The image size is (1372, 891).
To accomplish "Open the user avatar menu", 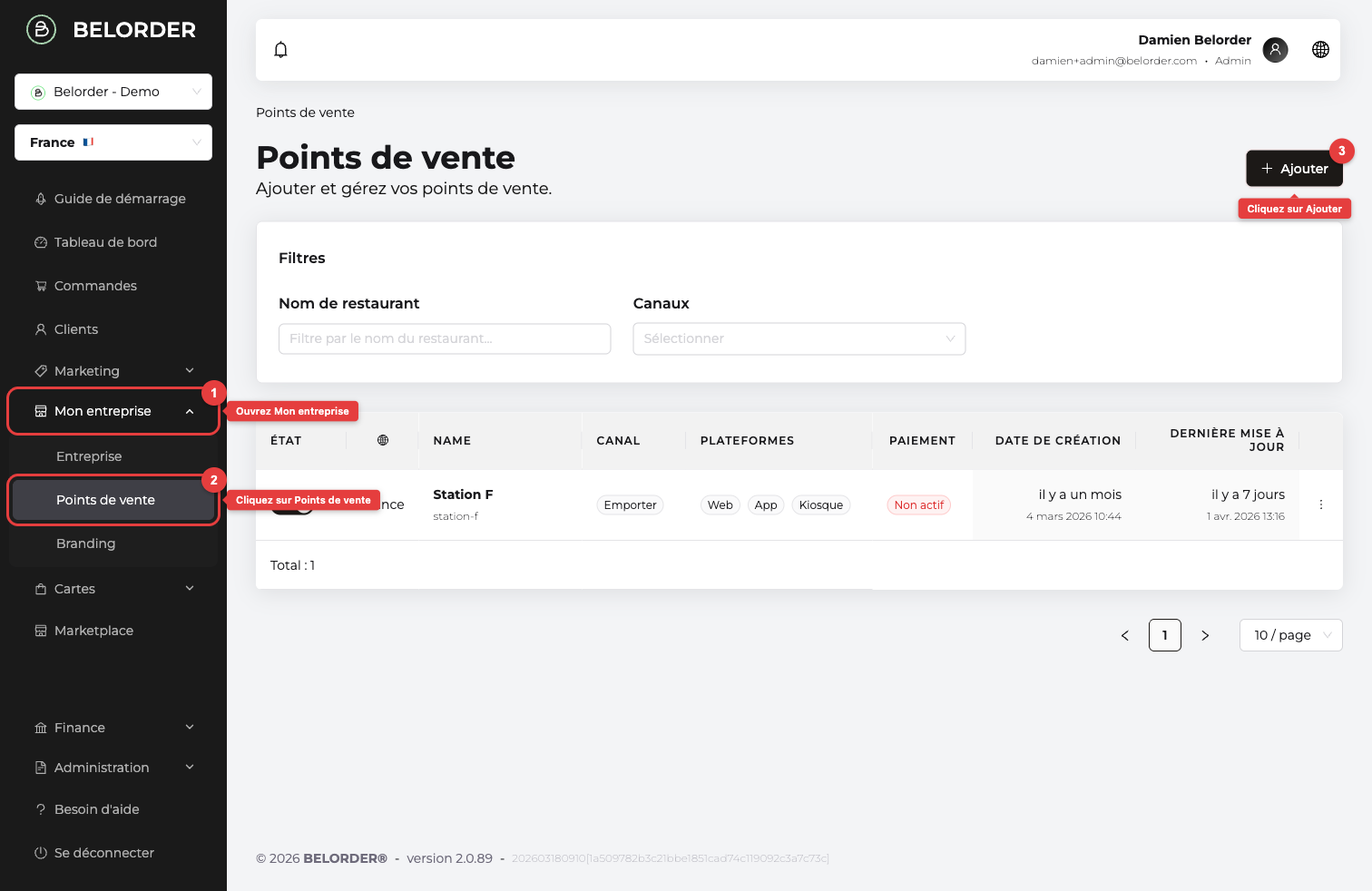I will pyautogui.click(x=1275, y=50).
